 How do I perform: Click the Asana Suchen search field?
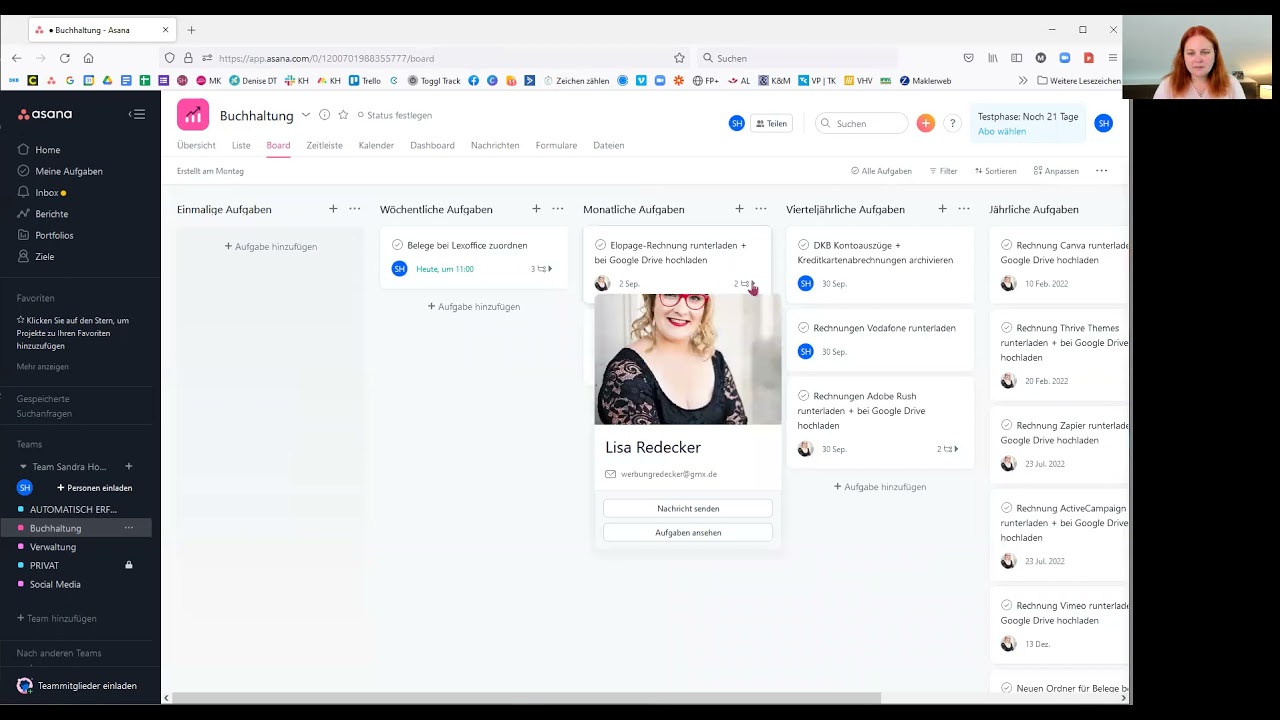click(863, 123)
